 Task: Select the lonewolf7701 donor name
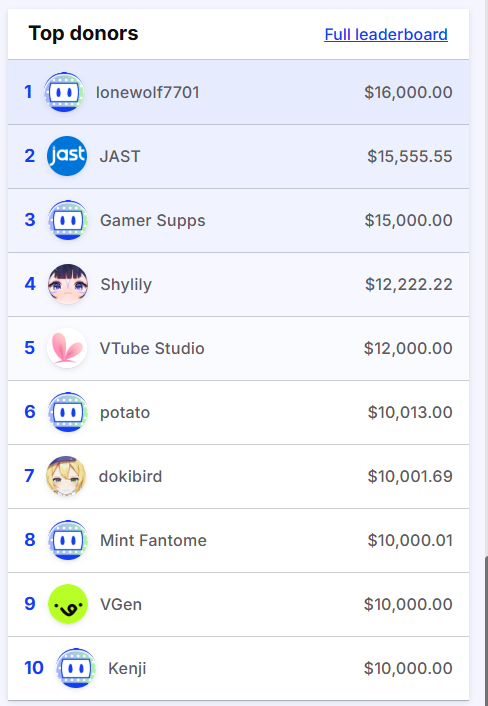click(148, 92)
